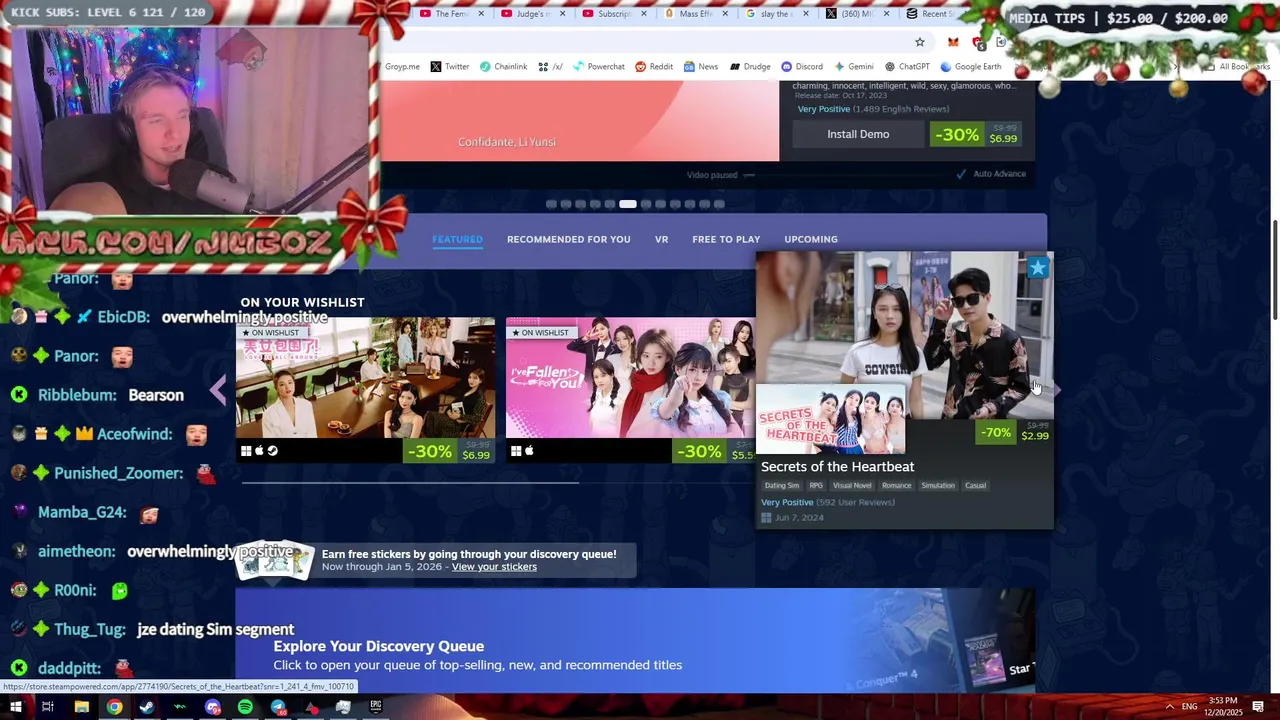Open the Reddit bookmark icon

click(640, 67)
